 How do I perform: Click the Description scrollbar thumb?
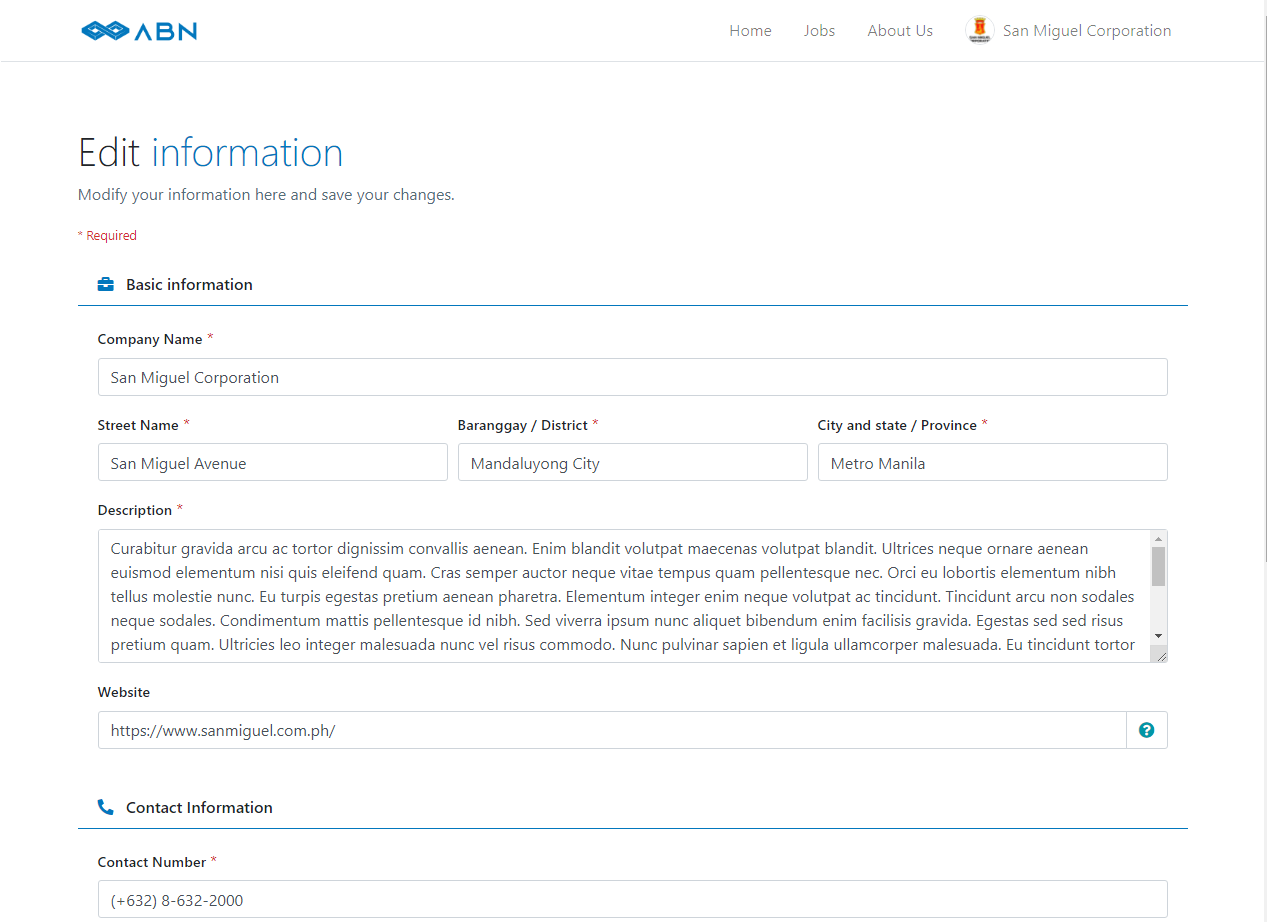tap(1158, 566)
